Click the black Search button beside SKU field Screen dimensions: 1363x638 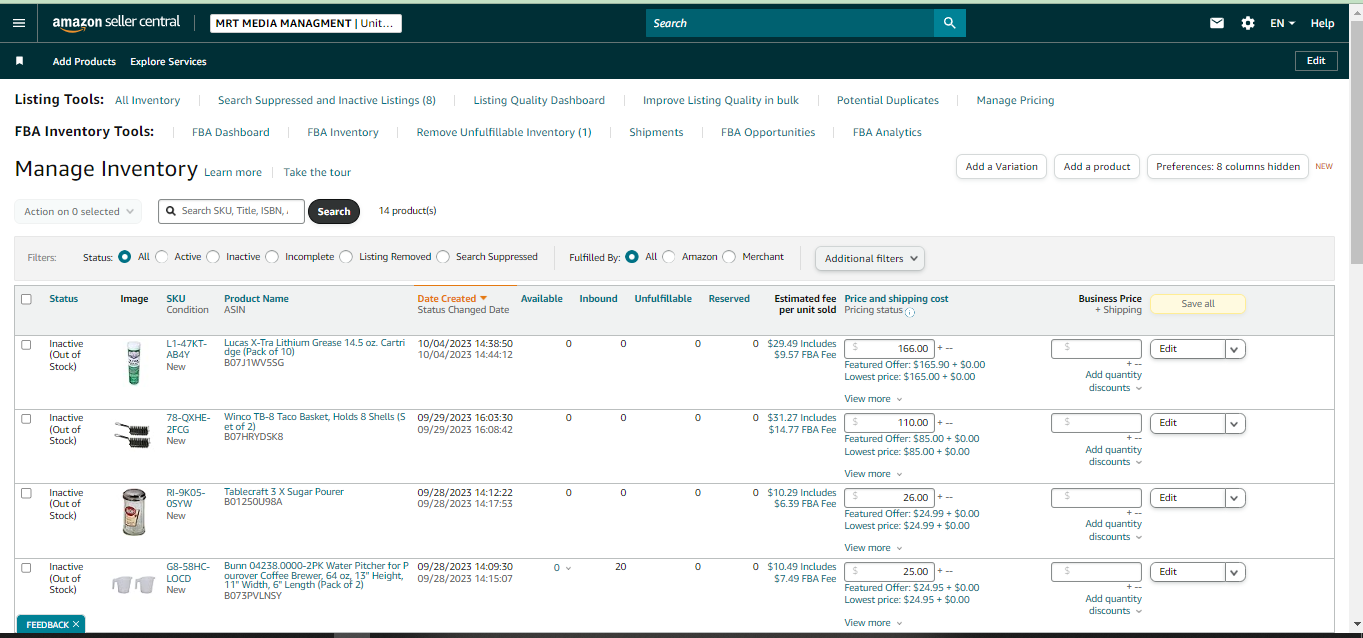click(334, 211)
